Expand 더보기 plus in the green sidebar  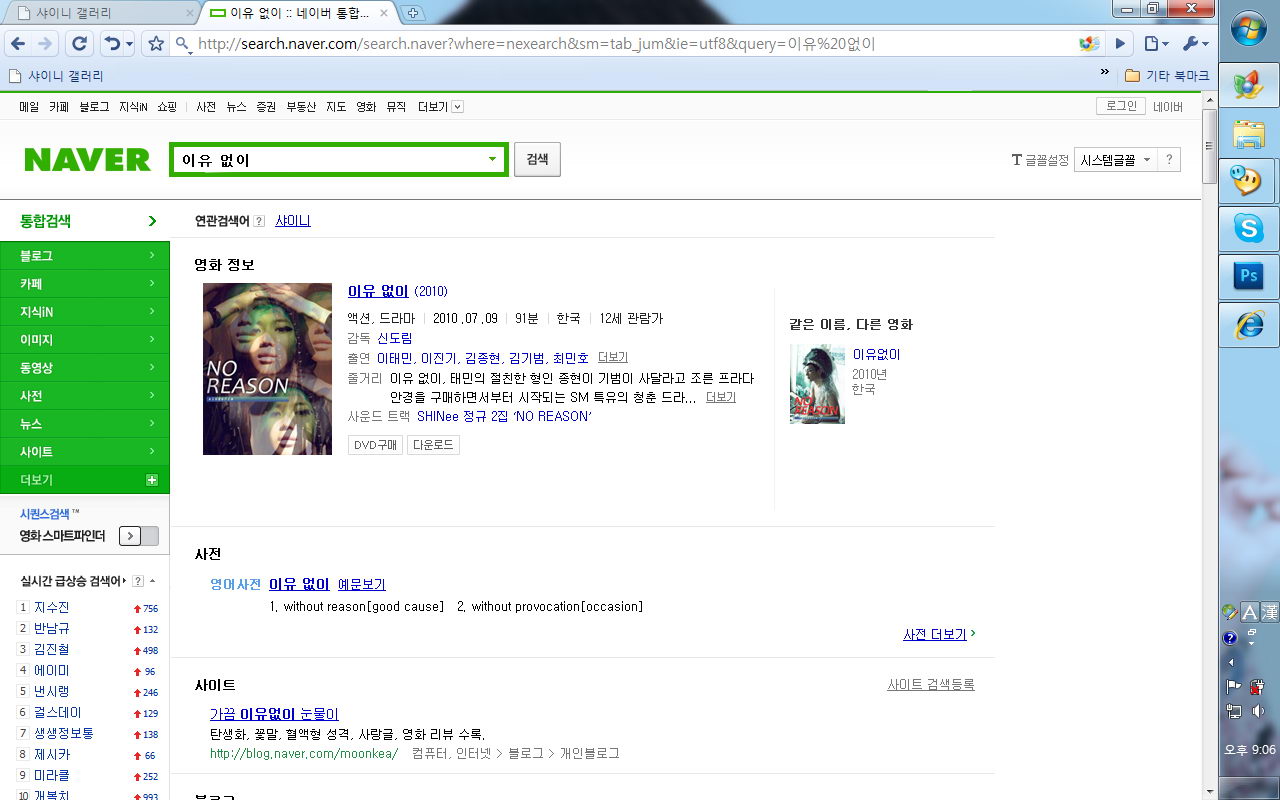(152, 480)
